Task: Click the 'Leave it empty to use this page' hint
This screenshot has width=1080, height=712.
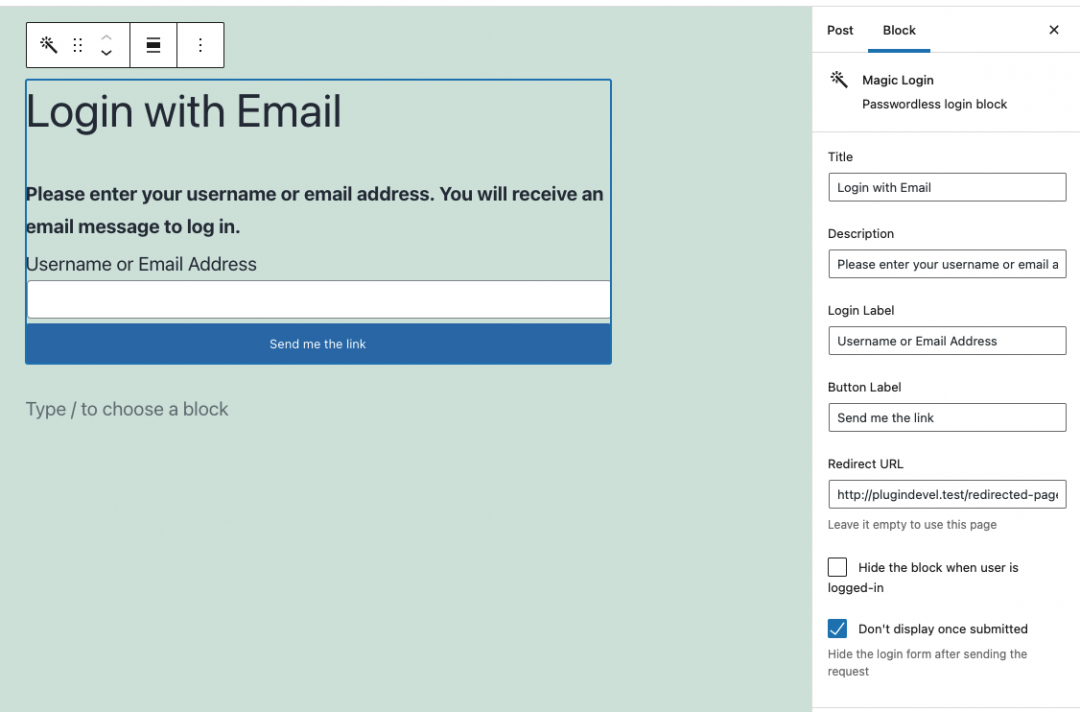Action: click(912, 524)
